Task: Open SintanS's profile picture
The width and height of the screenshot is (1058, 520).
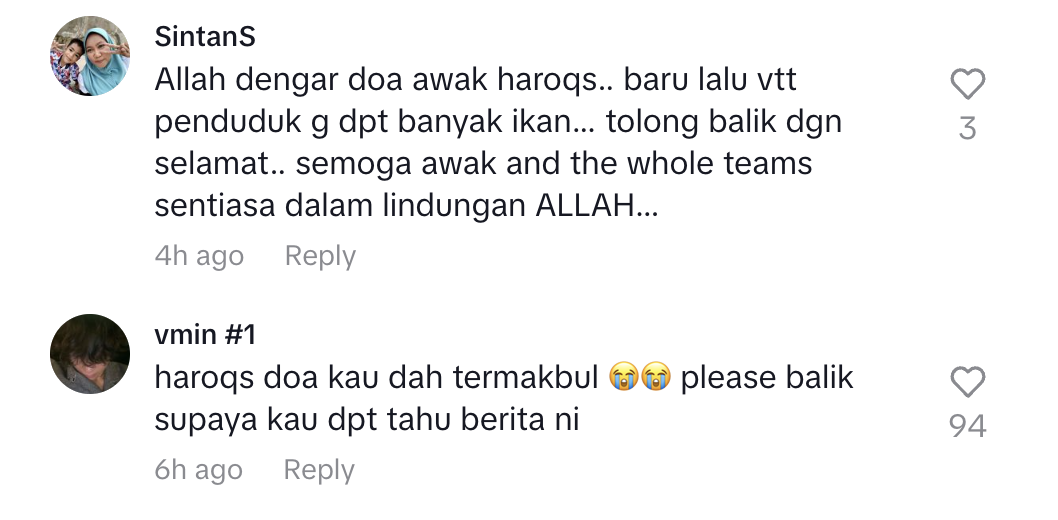Action: [x=90, y=56]
